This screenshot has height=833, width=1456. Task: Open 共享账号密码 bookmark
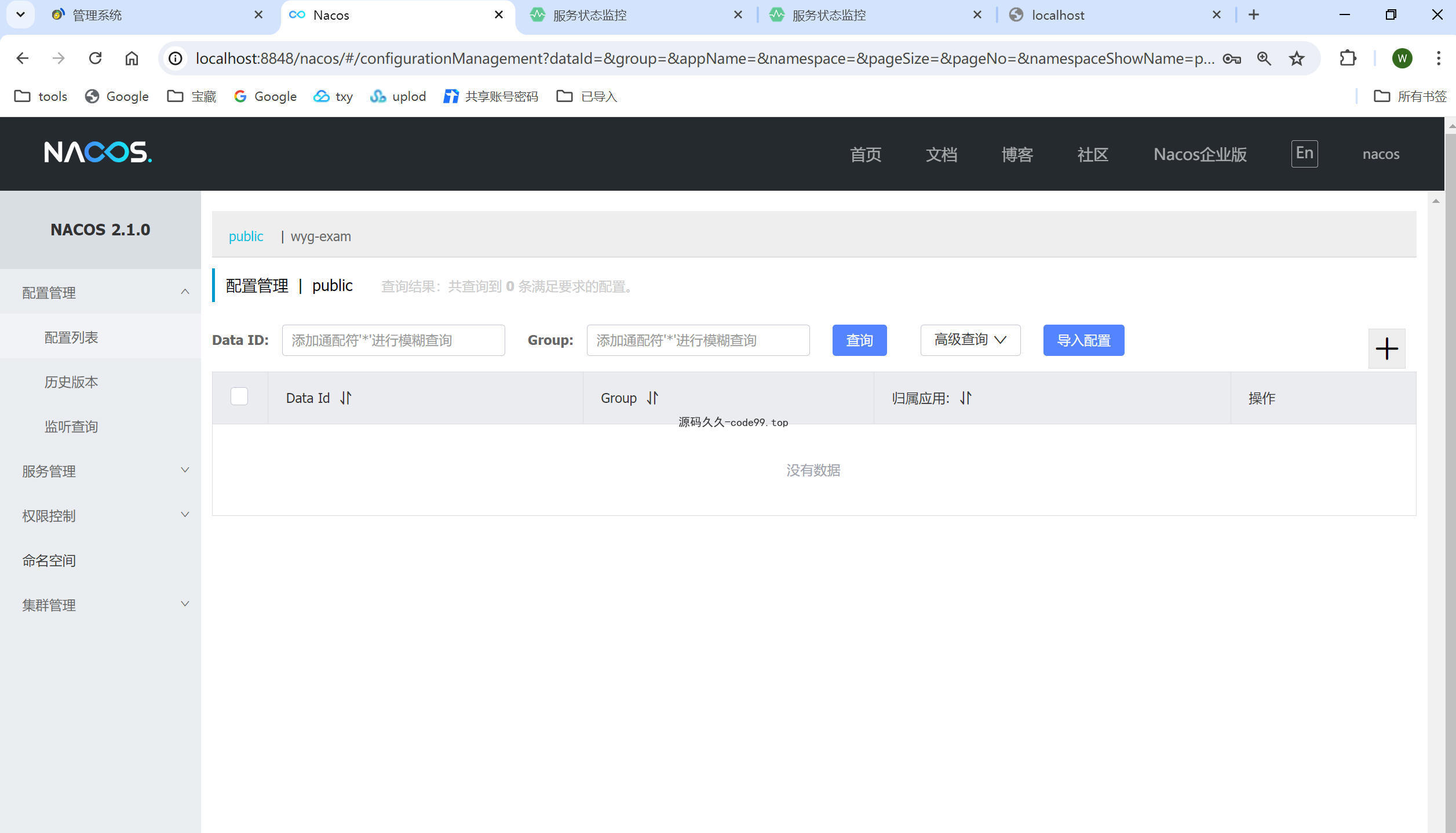click(491, 96)
